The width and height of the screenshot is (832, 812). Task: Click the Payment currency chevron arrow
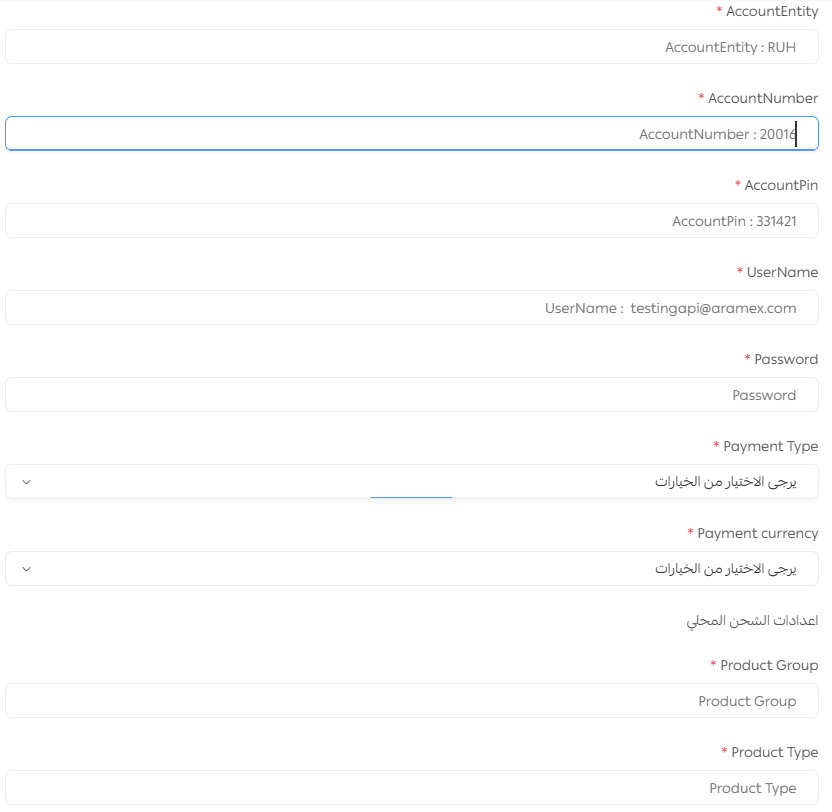27,569
